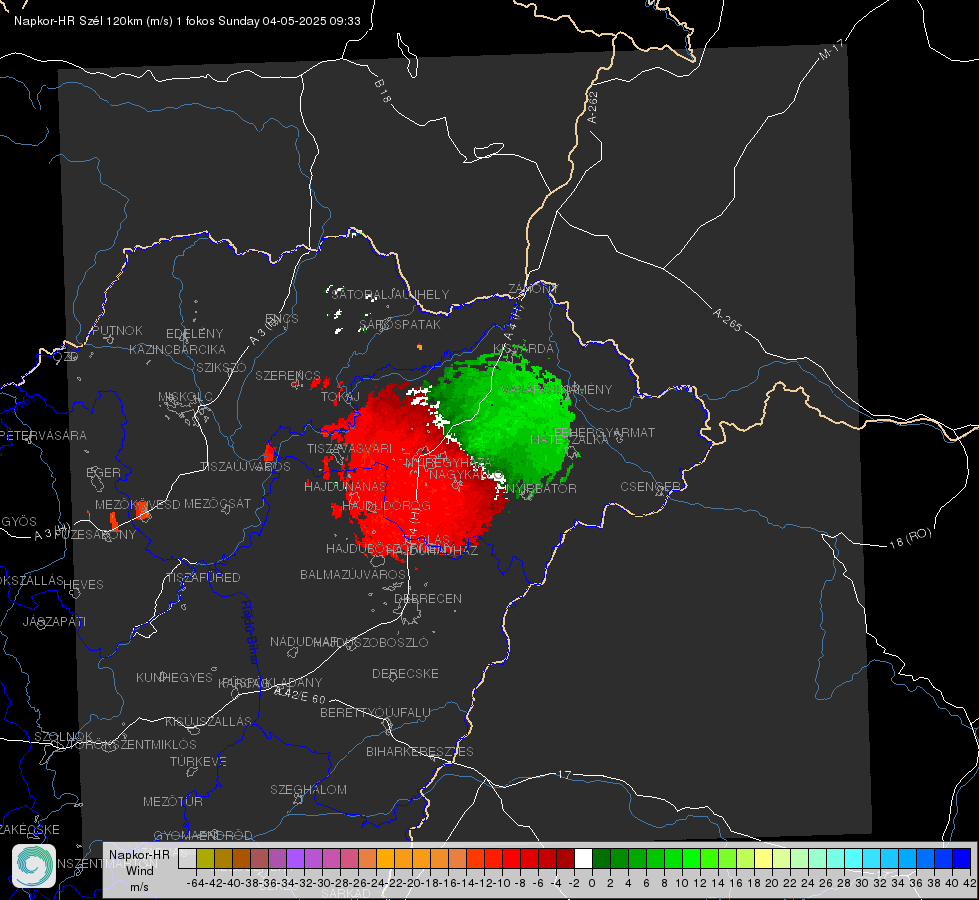The image size is (979, 900).
Task: Select the MEZŐKÖVESD label
Action: 137,504
